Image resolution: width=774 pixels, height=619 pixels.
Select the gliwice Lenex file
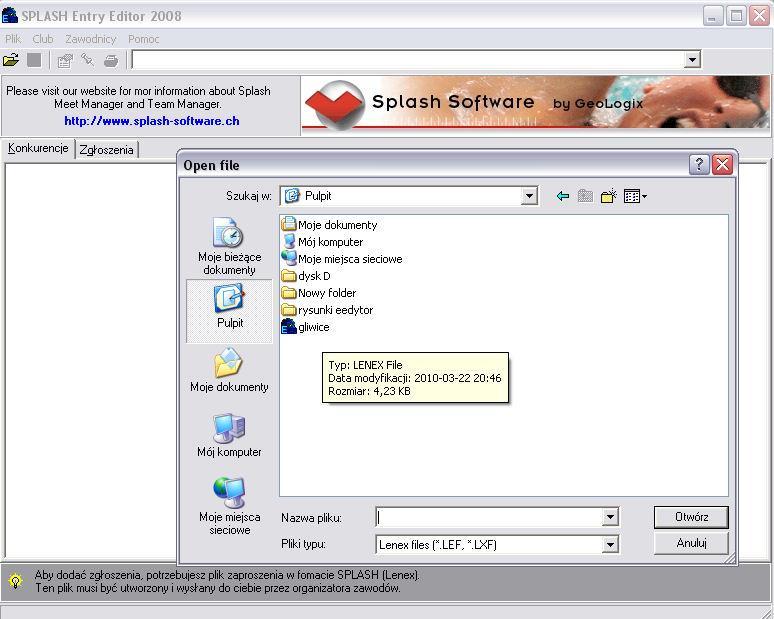305,327
